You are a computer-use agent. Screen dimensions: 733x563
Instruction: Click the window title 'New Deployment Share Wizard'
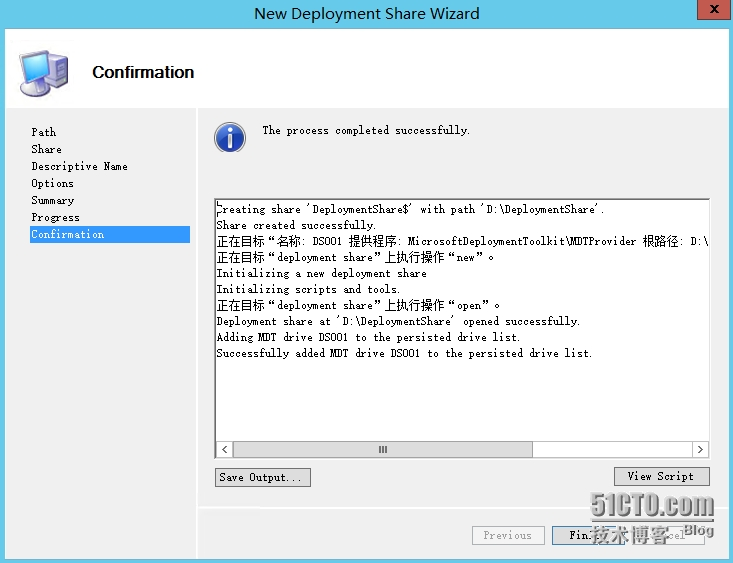(x=367, y=13)
